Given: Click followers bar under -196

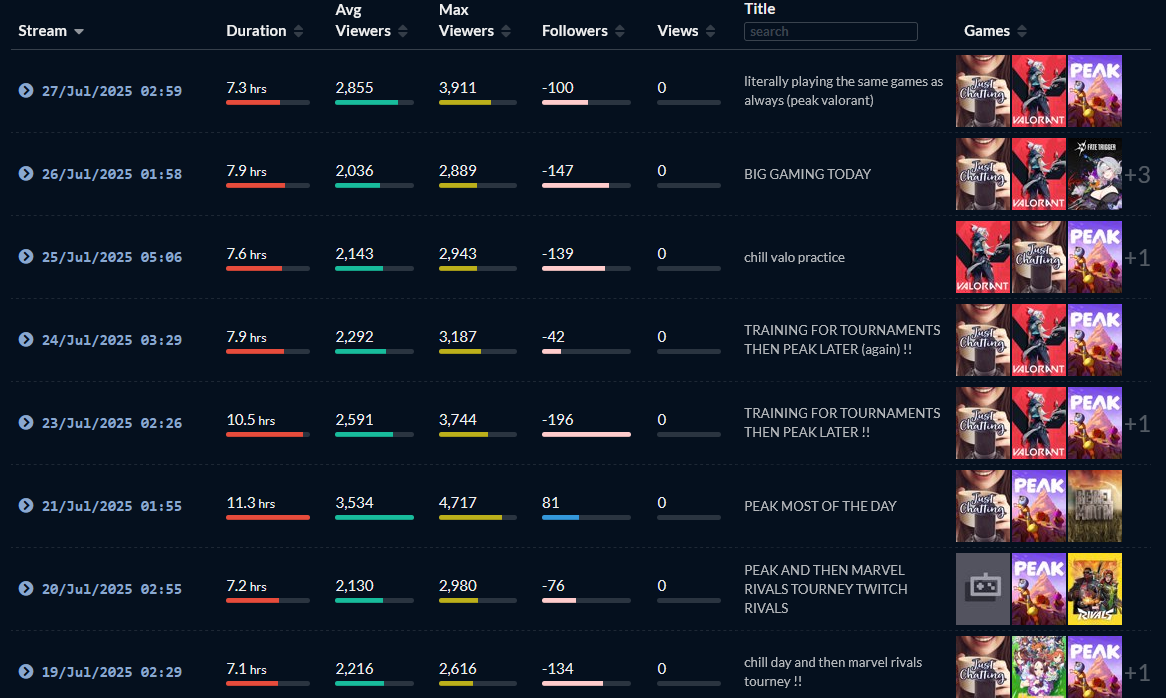Looking at the screenshot, I should click(586, 434).
